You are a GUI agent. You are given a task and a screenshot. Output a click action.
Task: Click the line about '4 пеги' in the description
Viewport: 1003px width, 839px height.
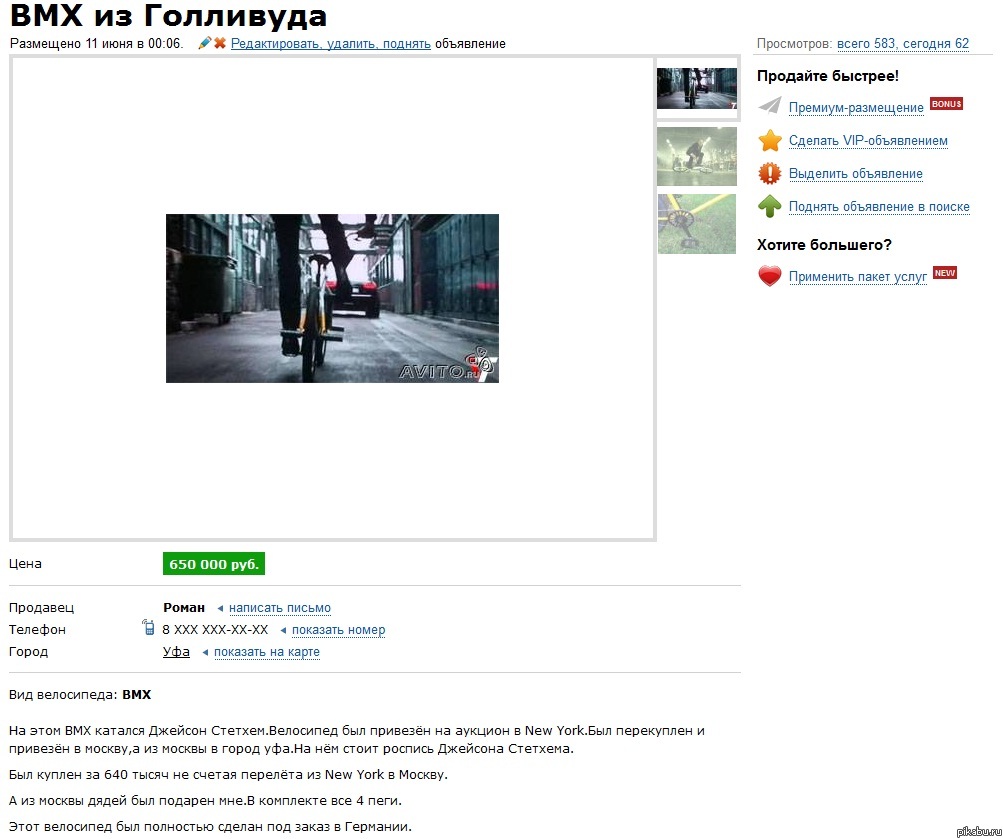coord(205,801)
